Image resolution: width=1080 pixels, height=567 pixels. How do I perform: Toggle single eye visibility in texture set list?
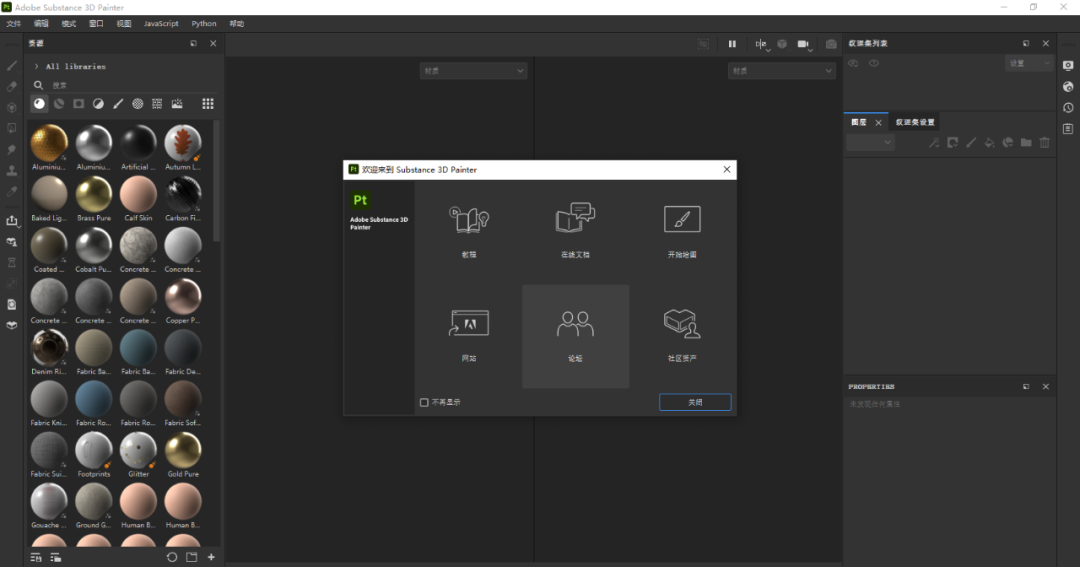point(874,64)
